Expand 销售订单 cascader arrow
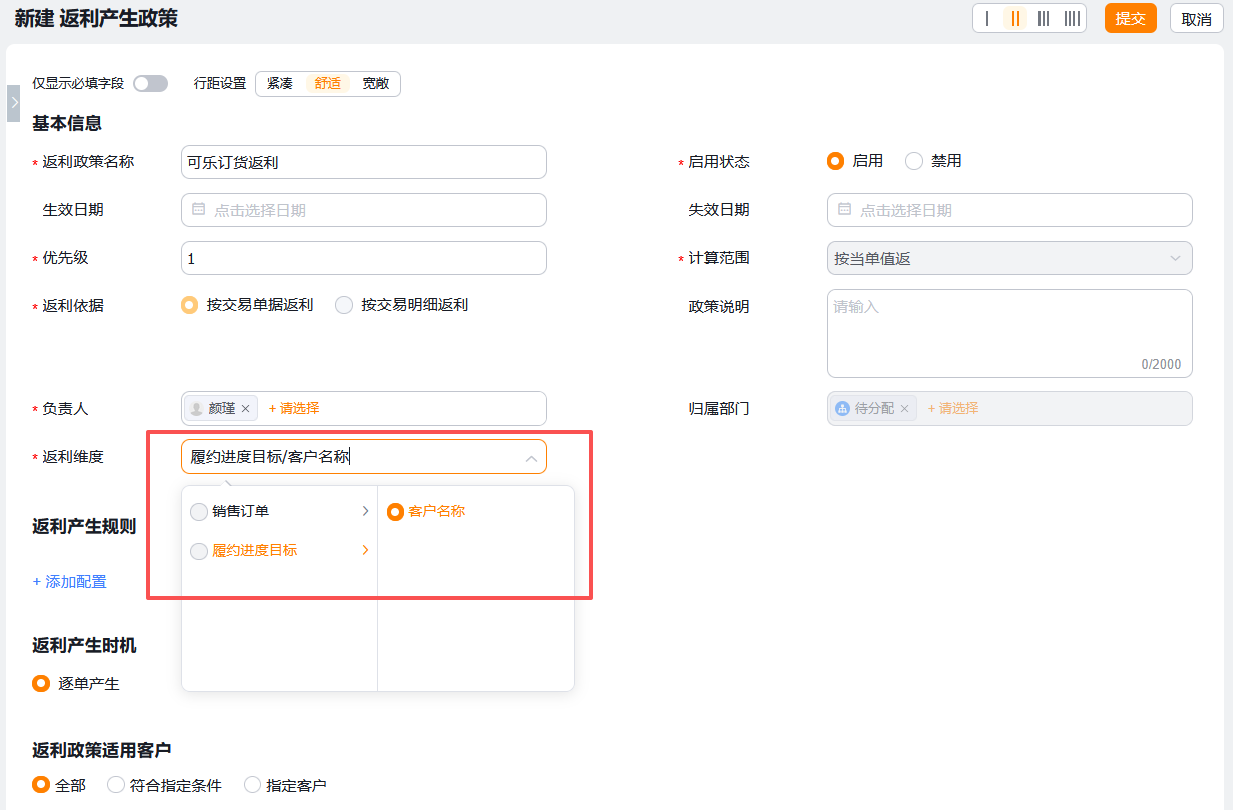The height and width of the screenshot is (810, 1233). click(x=365, y=511)
